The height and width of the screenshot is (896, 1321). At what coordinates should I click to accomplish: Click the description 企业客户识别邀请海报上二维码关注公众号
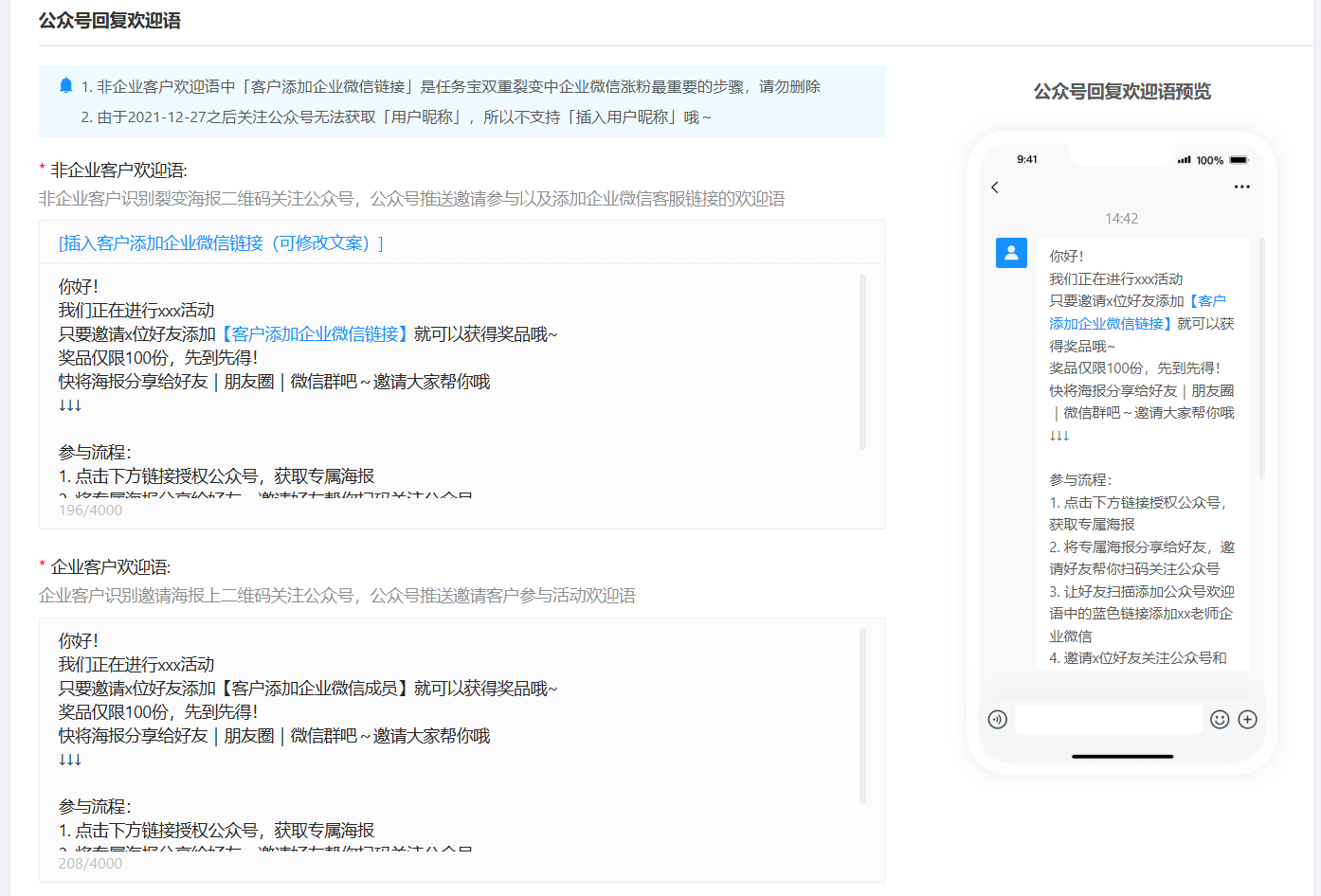tap(336, 596)
